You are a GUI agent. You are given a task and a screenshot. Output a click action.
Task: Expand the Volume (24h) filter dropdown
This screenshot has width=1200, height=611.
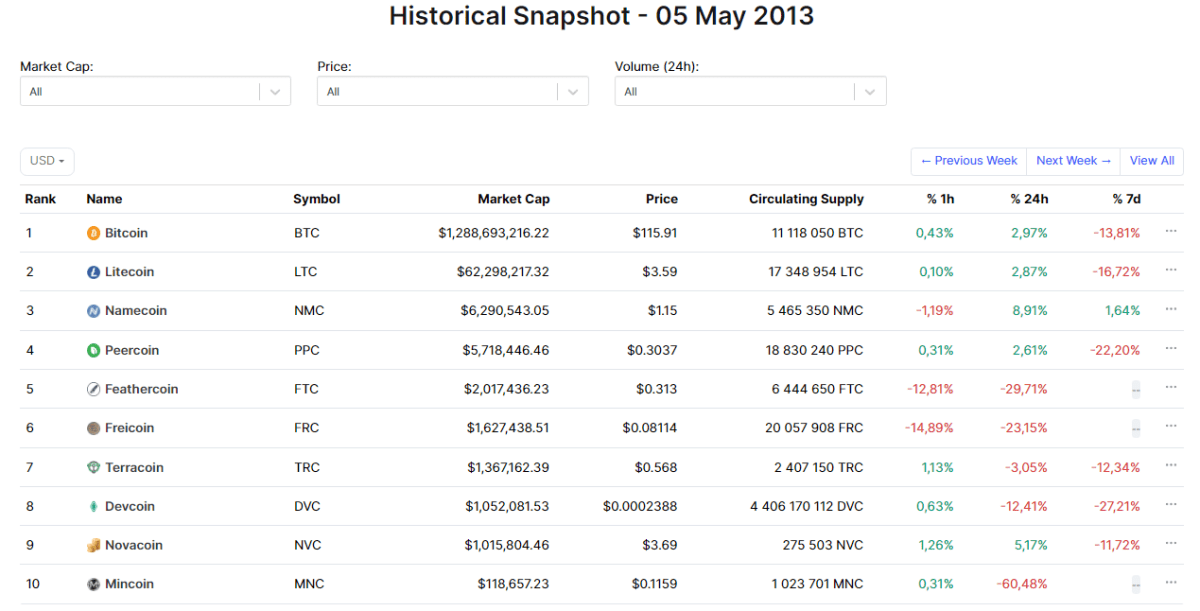[x=750, y=90]
